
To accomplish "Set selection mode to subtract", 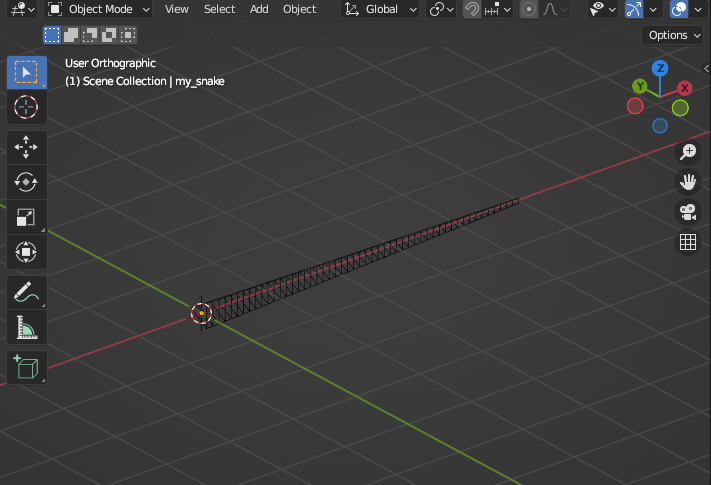I will tap(90, 35).
